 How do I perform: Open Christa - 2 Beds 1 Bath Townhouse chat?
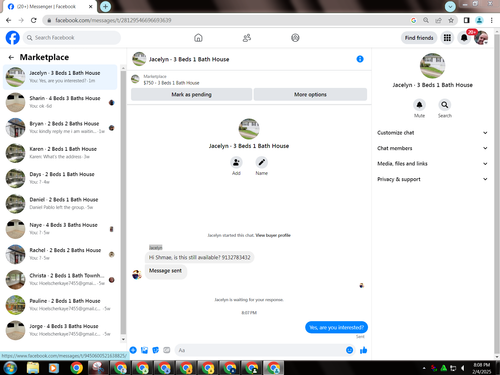pos(60,279)
